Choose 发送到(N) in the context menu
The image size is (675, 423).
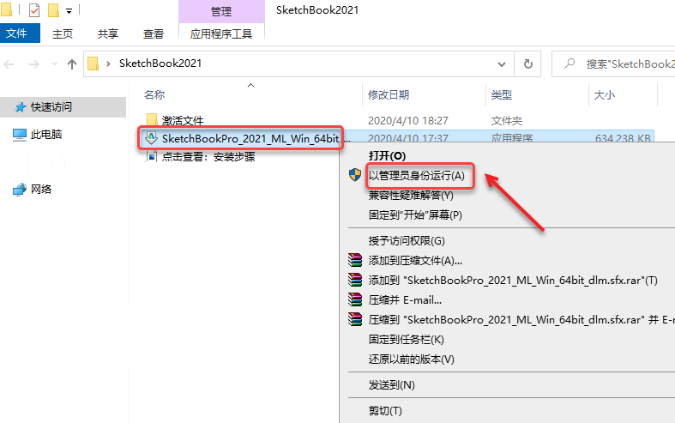(x=391, y=385)
